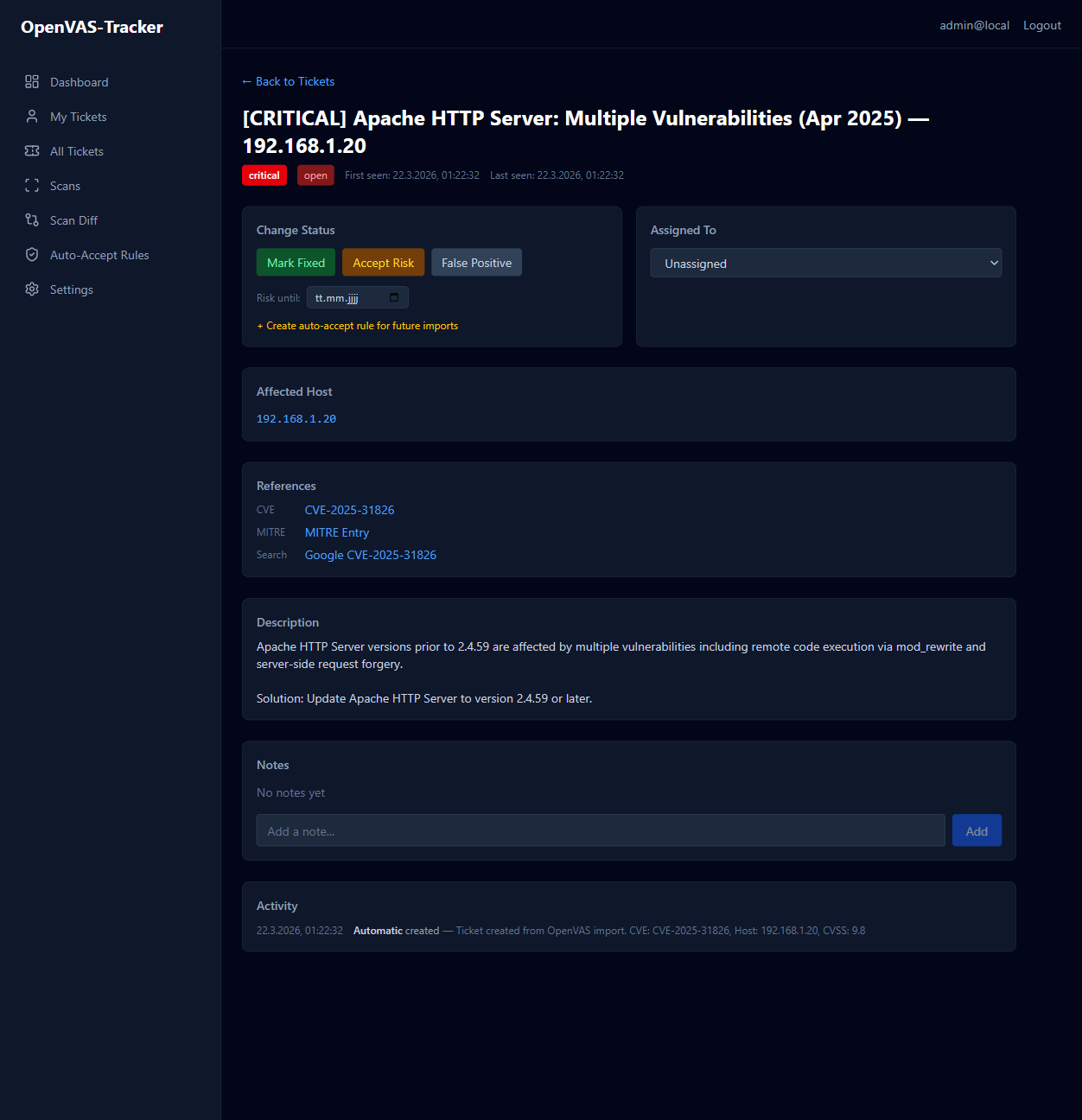Open affected host 192.168.1.20 link
The height and width of the screenshot is (1120, 1082).
(296, 418)
